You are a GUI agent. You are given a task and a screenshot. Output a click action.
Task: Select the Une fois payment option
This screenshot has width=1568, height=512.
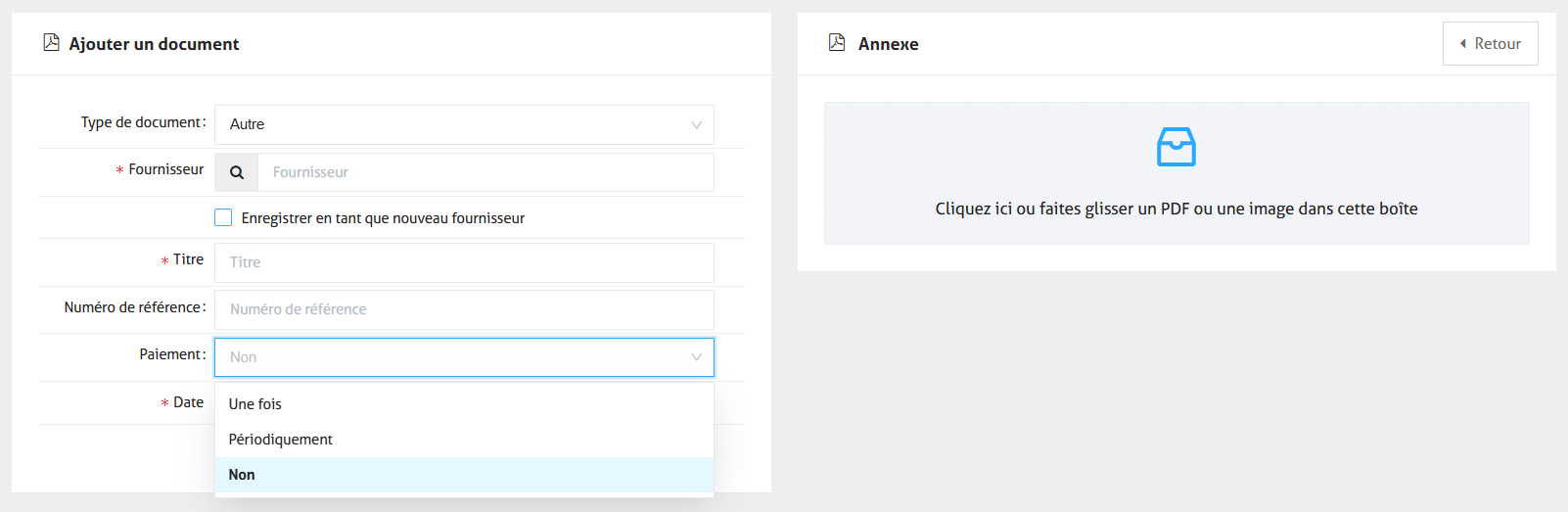click(255, 404)
